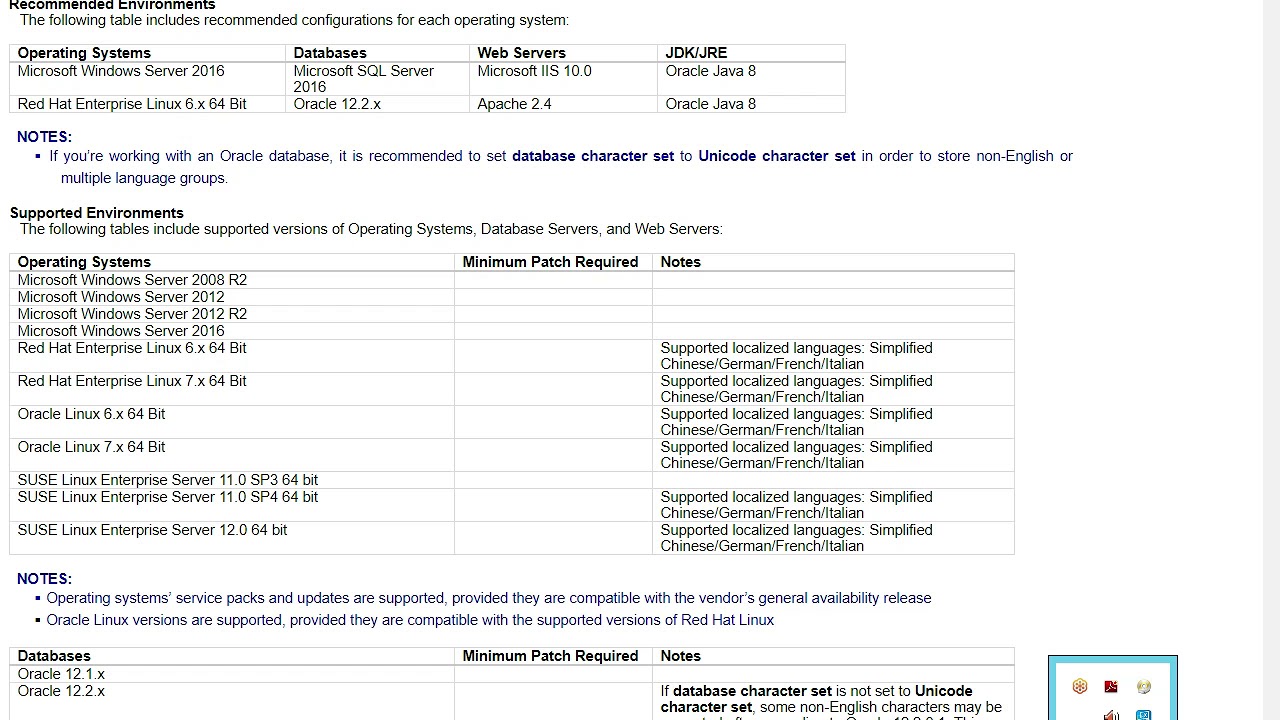Click the note about operating systems' service packs
This screenshot has width=1280, height=720.
tap(489, 598)
